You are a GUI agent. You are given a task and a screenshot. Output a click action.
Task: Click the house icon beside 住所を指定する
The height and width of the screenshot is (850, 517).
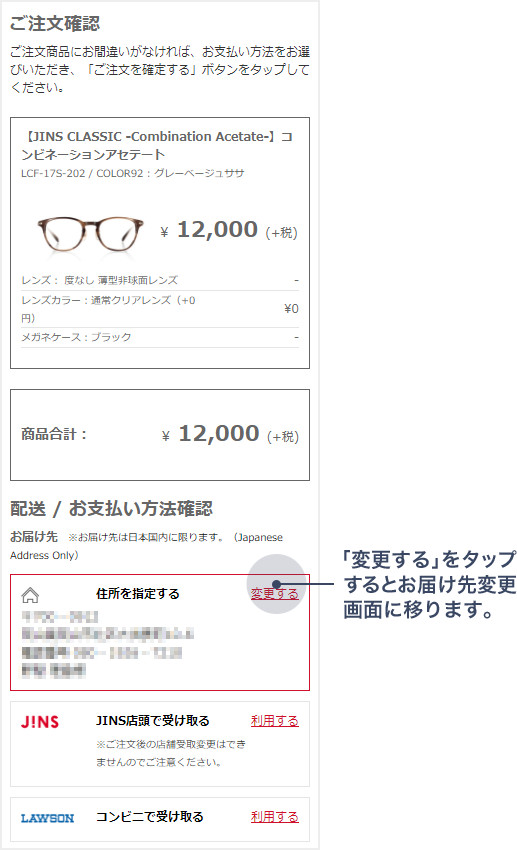coord(30,595)
